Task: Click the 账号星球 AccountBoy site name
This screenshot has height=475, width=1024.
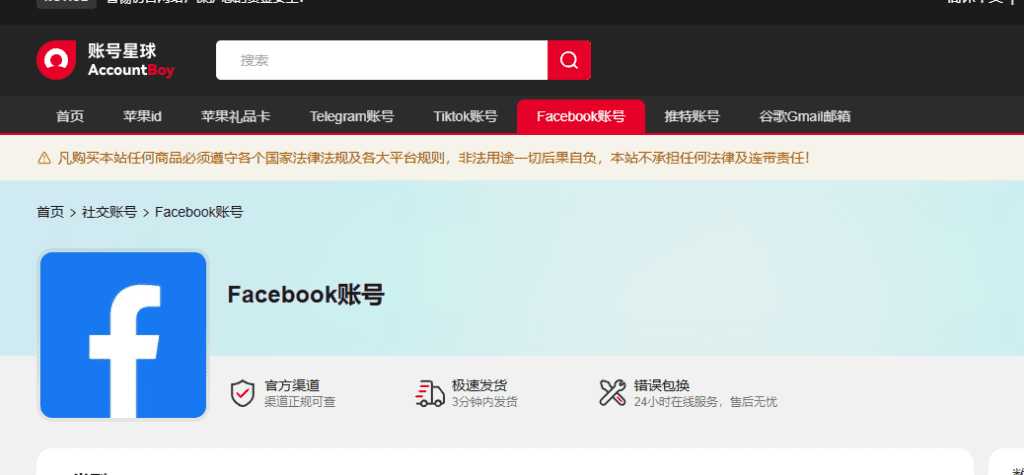Action: (x=131, y=60)
